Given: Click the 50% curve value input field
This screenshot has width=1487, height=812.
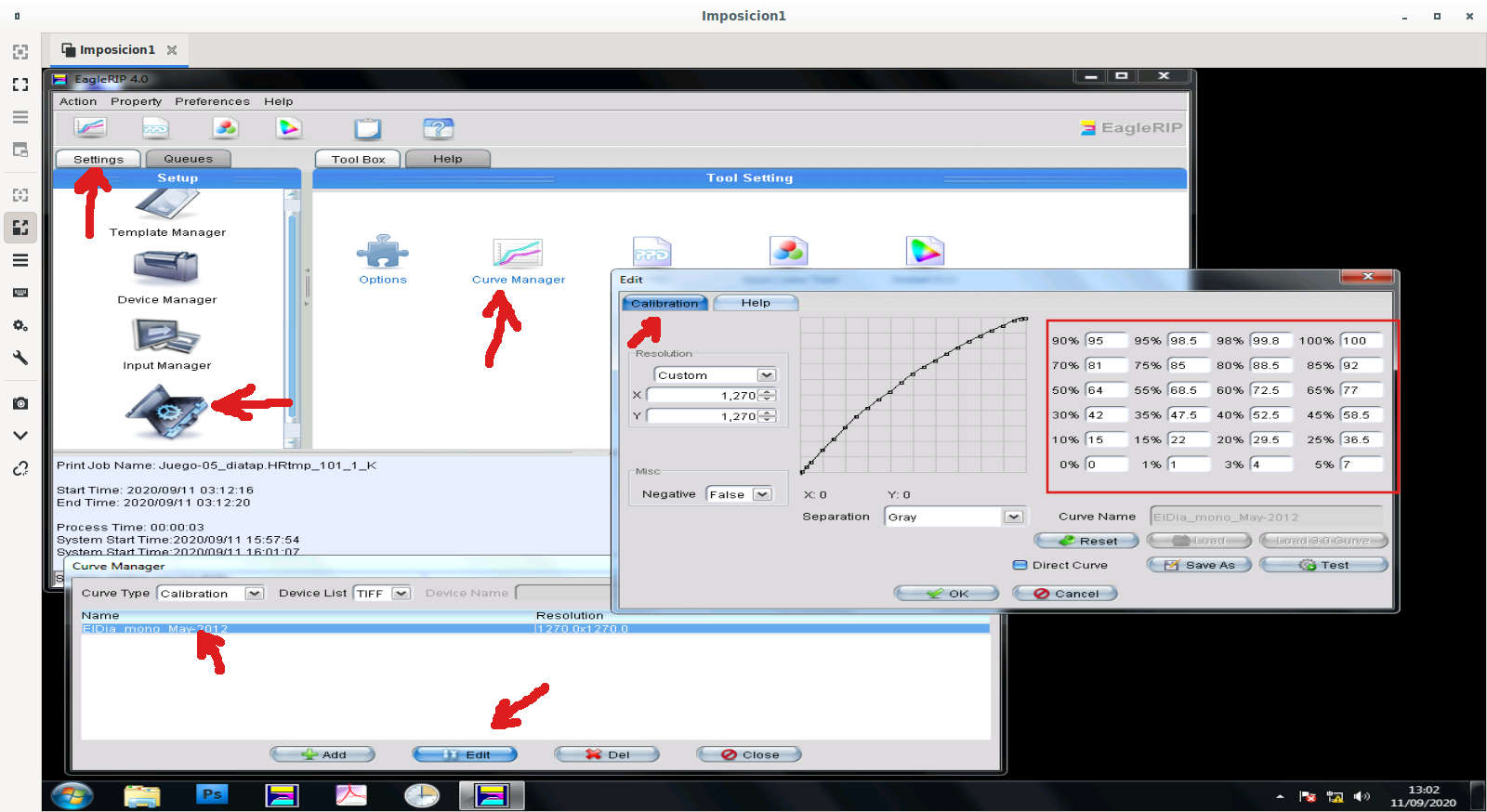Looking at the screenshot, I should click(1106, 390).
